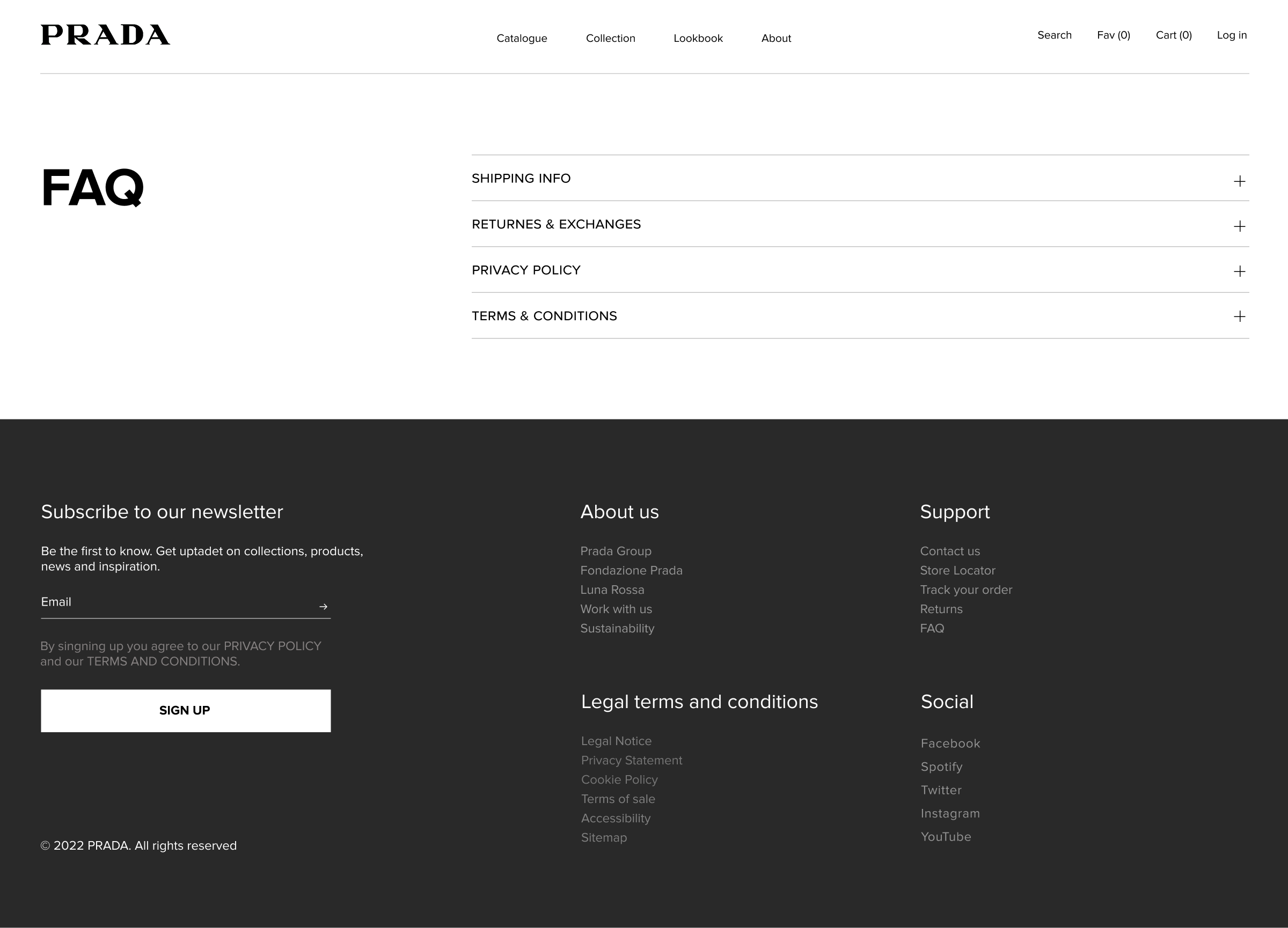Open Fav (0) favorites
The image size is (1288, 928).
click(1114, 35)
